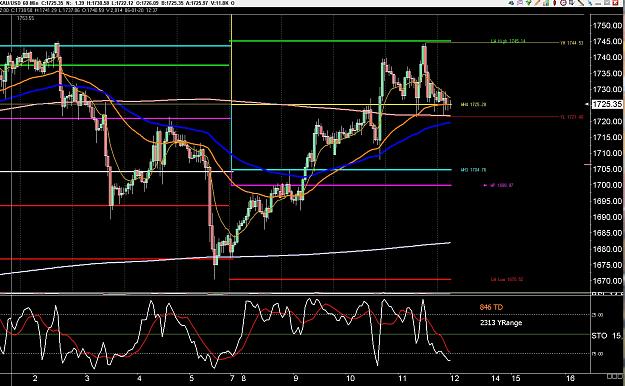Click the stochastic 25.00 level label
This screenshot has width=625, height=386.
point(597,315)
